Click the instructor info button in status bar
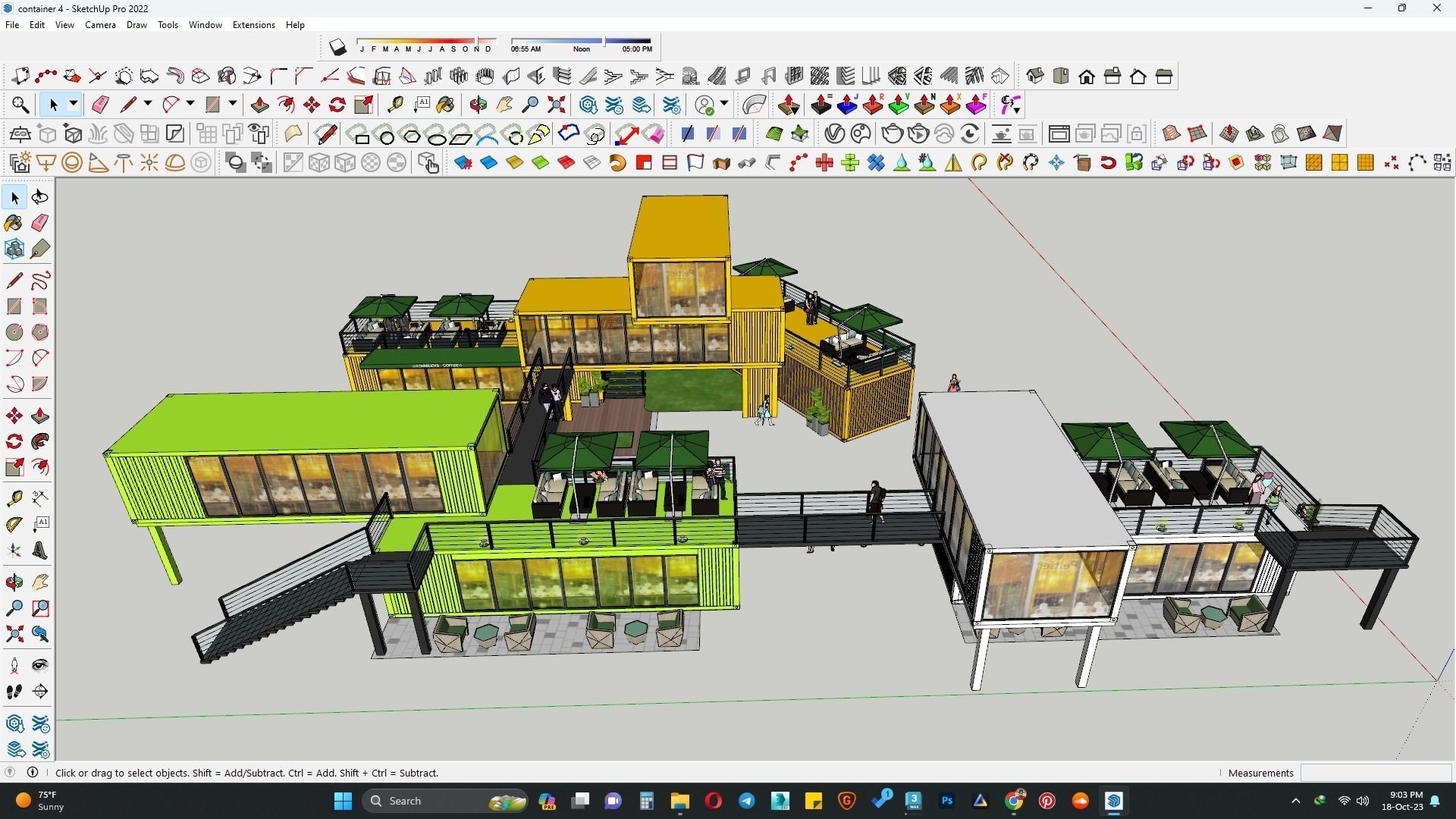Screen dimensions: 1456x819 coord(33,772)
